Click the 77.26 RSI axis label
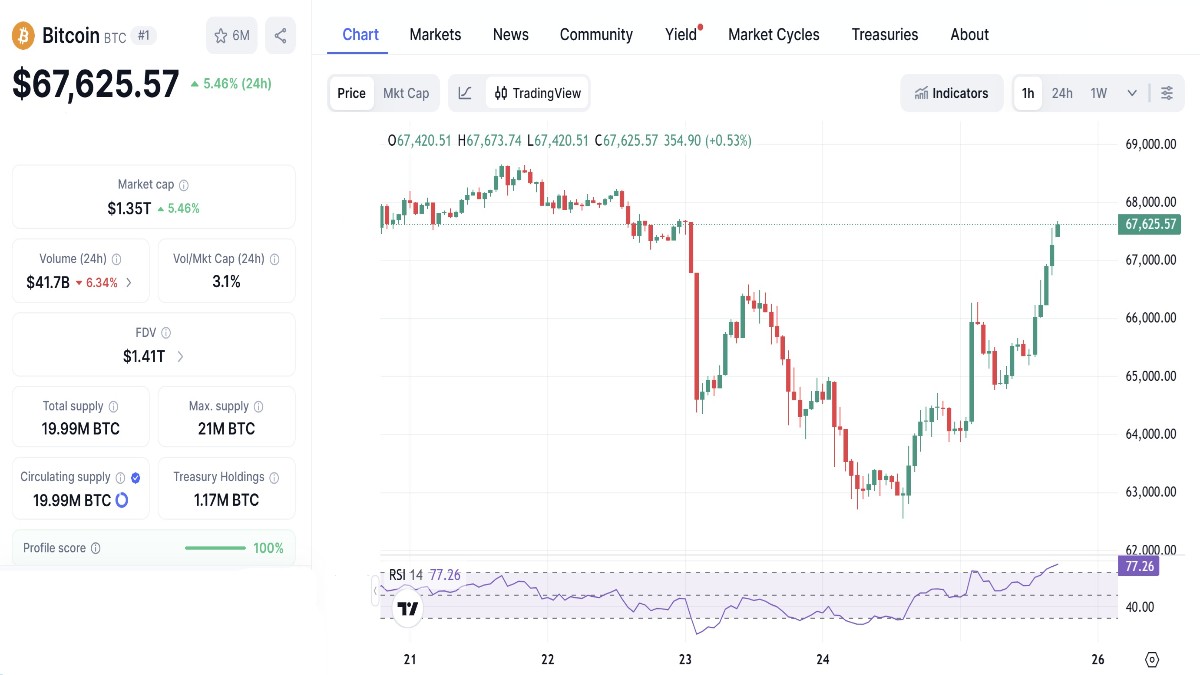1200x675 pixels. coord(1140,566)
